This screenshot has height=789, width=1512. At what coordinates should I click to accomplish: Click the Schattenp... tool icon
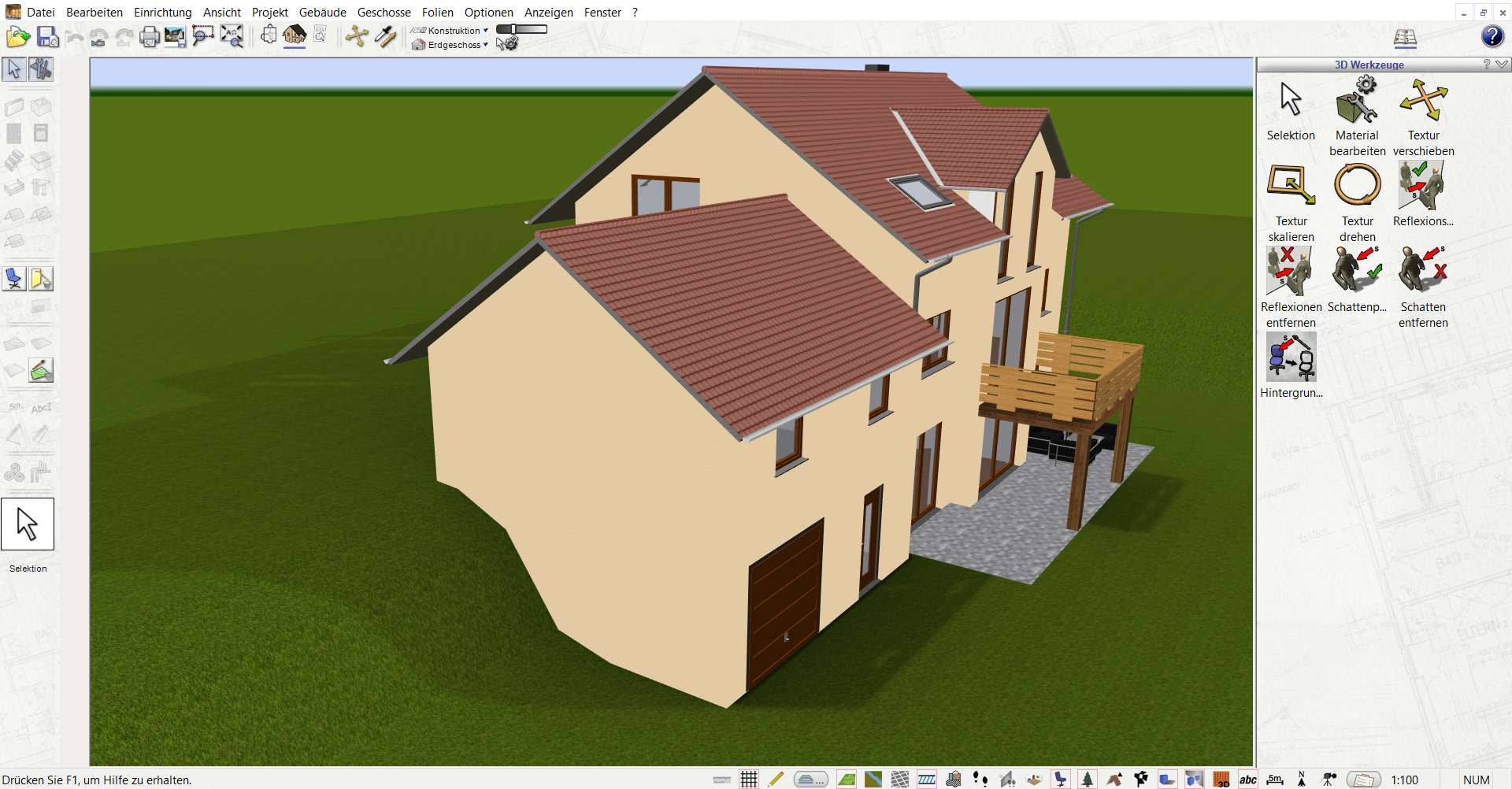click(1357, 280)
